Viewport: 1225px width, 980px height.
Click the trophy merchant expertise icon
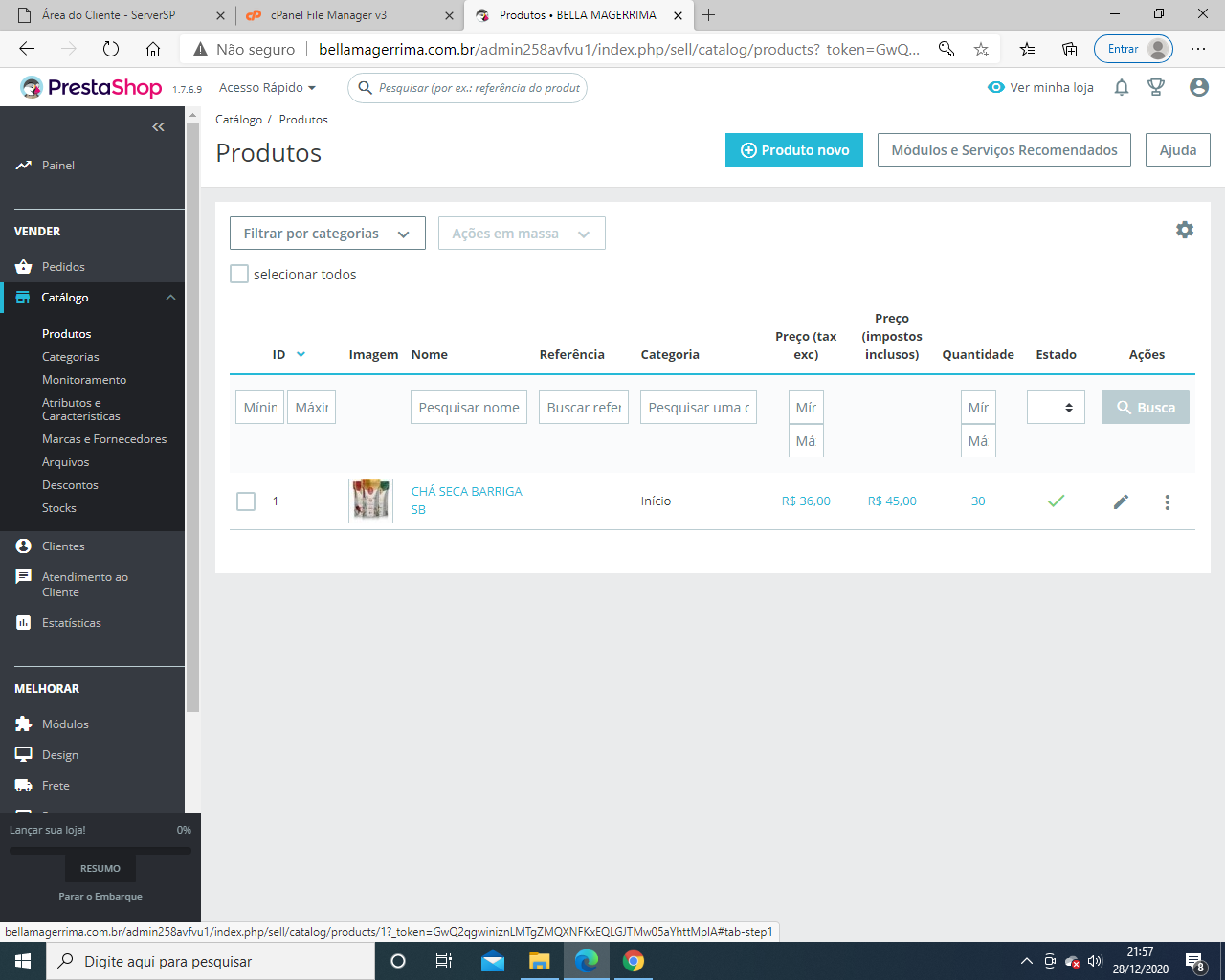pyautogui.click(x=1156, y=87)
